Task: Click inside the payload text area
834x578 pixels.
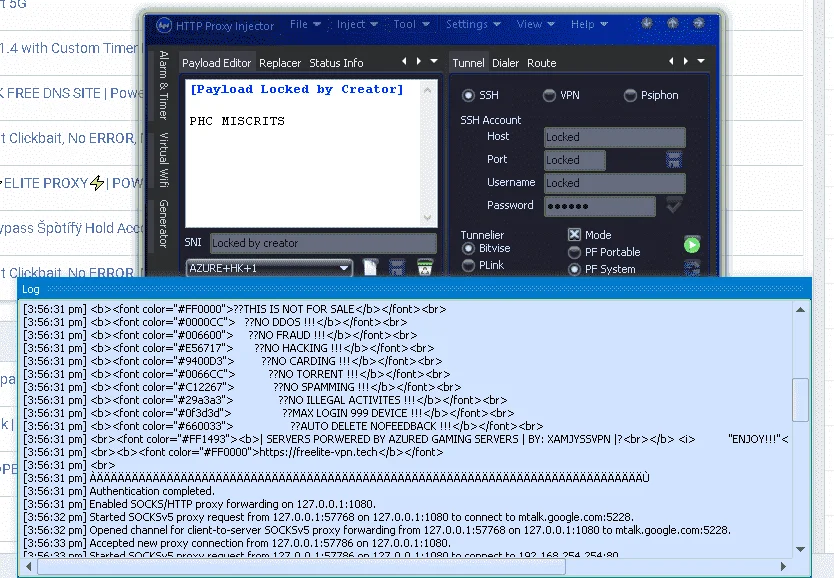Action: click(303, 153)
